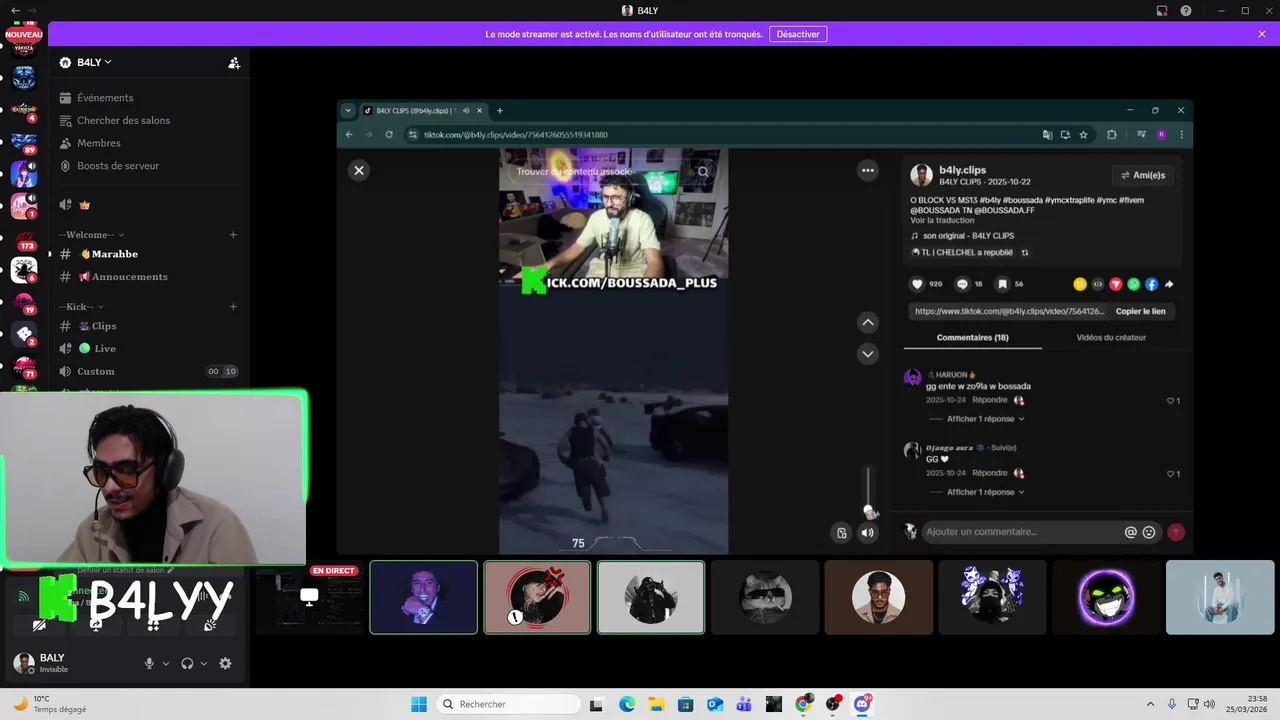
Task: Adjust the TikTok volume slider
Action: coord(868,490)
